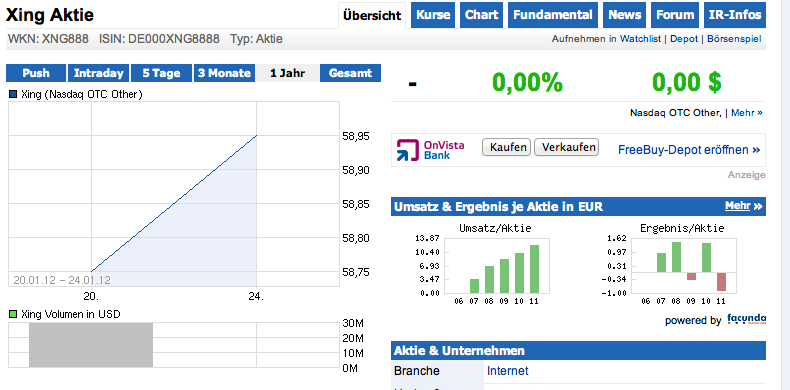790x390 pixels.
Task: Click the Kaufen button
Action: (506, 147)
